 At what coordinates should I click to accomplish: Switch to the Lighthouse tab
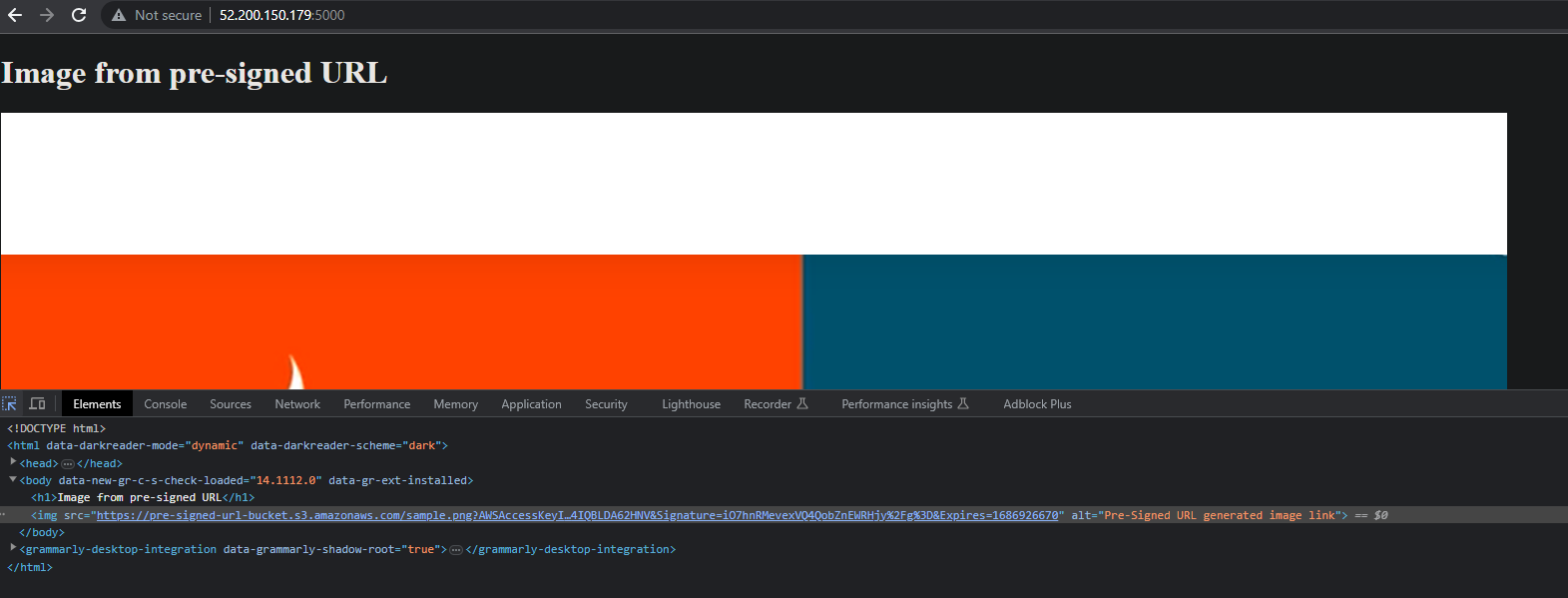(x=691, y=404)
